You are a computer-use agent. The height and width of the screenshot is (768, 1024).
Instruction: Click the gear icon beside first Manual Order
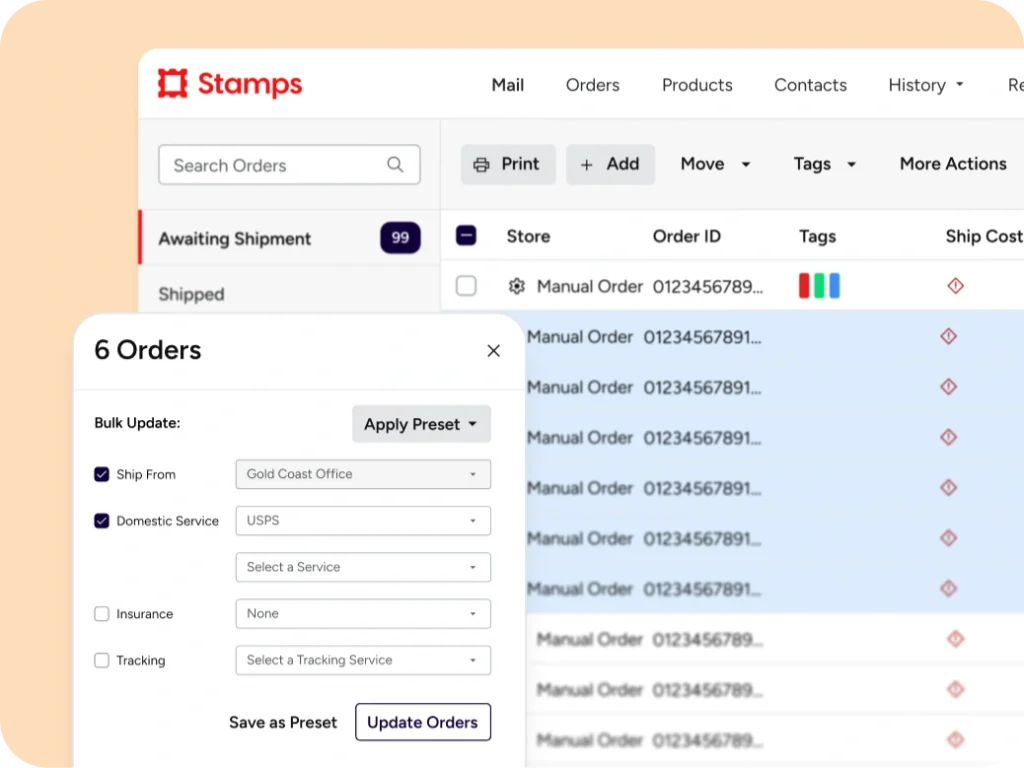(x=516, y=286)
